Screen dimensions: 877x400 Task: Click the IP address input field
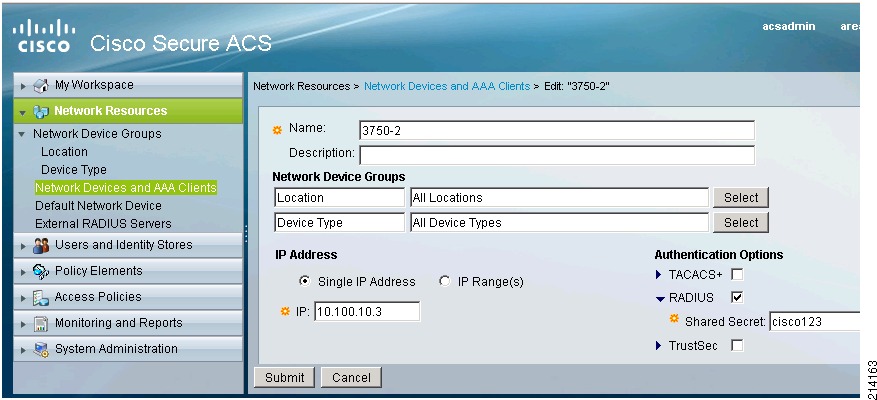tap(367, 312)
